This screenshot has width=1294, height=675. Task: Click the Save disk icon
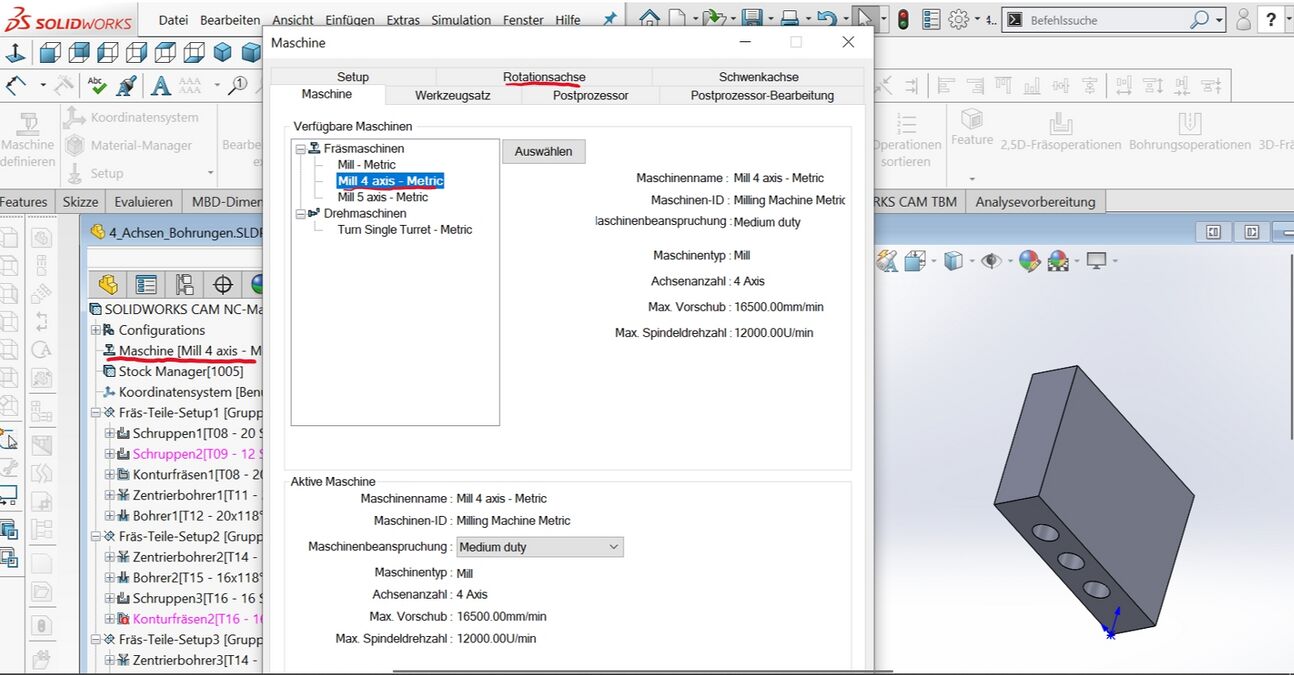[751, 19]
